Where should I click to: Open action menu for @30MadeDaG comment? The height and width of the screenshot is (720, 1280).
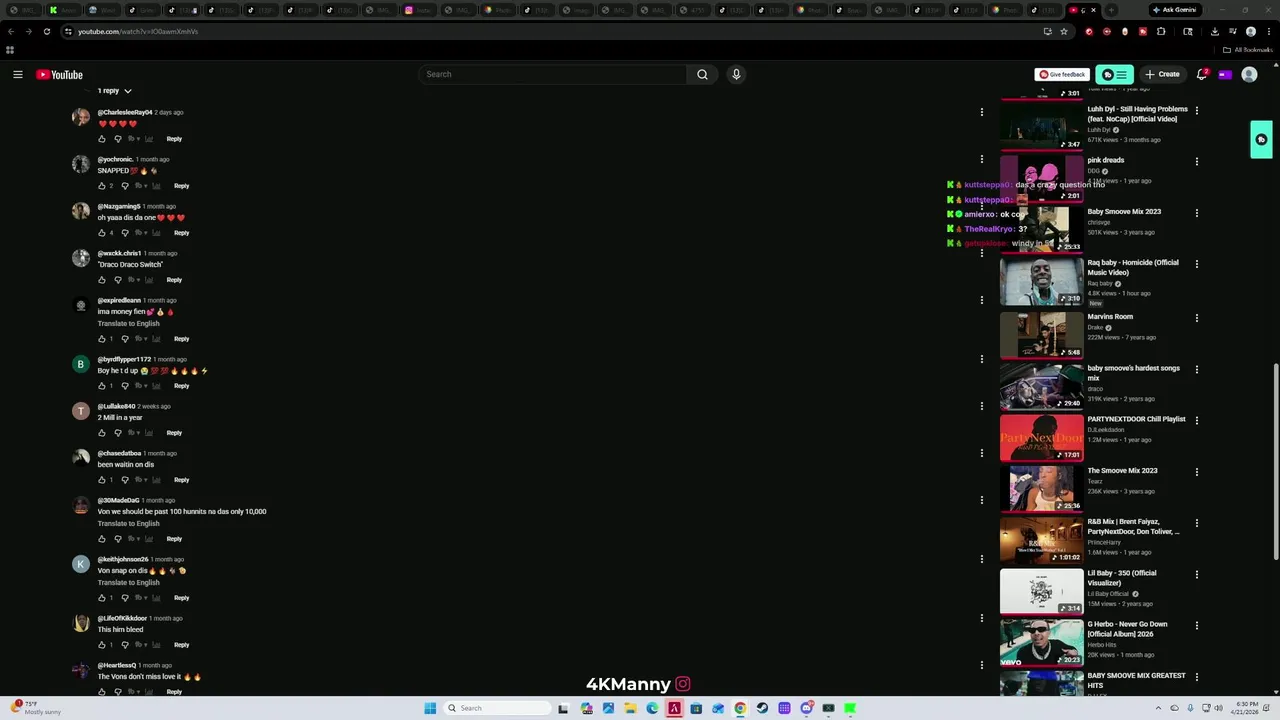(x=982, y=500)
